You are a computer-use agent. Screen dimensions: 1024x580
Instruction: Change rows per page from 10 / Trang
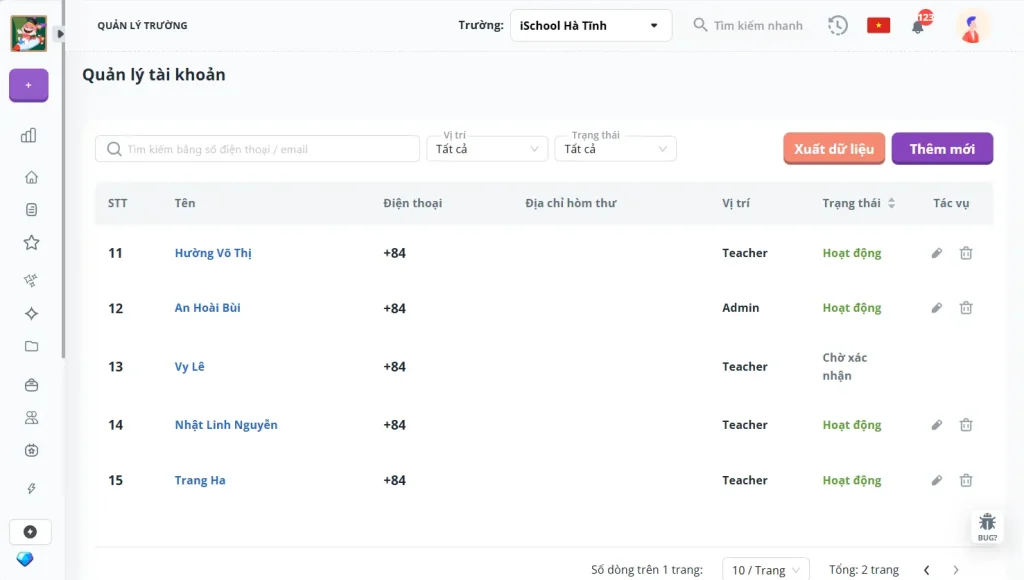coord(766,570)
